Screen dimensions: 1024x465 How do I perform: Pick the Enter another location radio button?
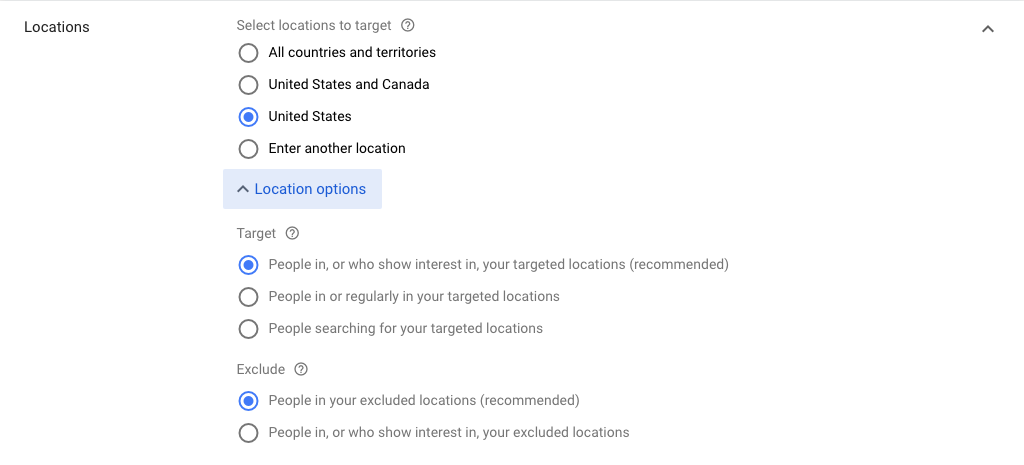tap(248, 148)
